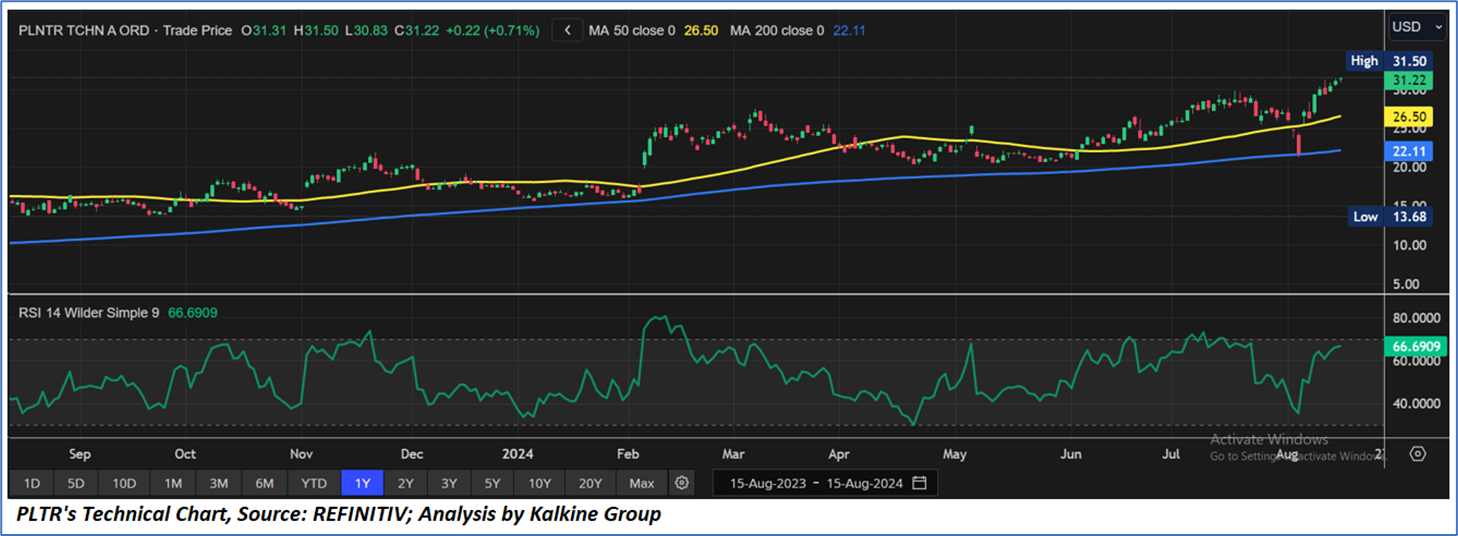Click the Sep label on the time axis
Image resolution: width=1458 pixels, height=536 pixels.
(80, 454)
